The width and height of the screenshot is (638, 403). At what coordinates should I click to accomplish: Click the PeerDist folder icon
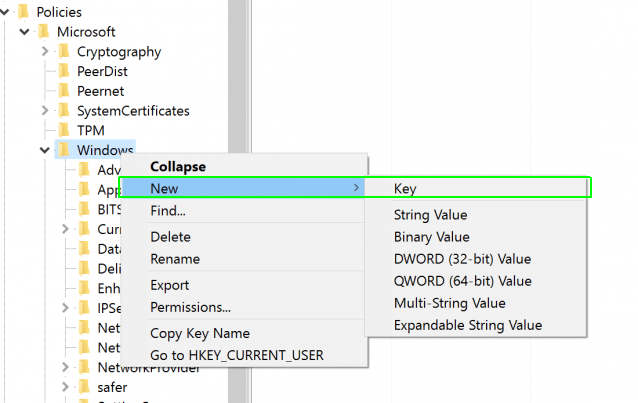[64, 71]
